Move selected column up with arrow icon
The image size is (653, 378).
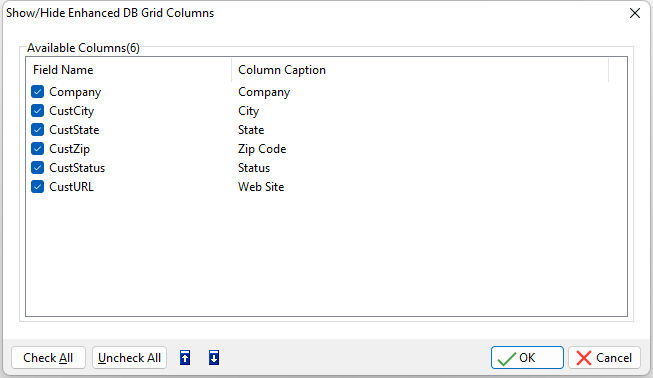coord(185,358)
